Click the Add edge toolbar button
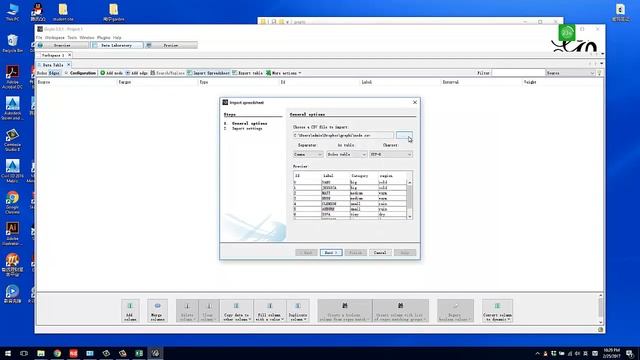 [x=136, y=73]
